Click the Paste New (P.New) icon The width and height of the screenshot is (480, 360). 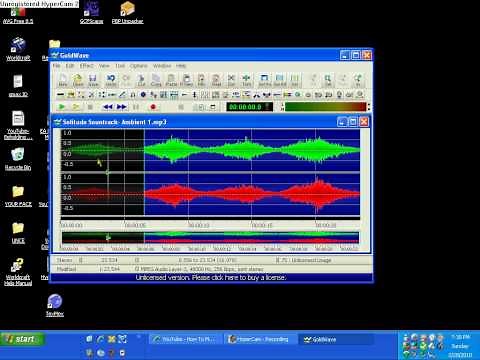(x=186, y=80)
